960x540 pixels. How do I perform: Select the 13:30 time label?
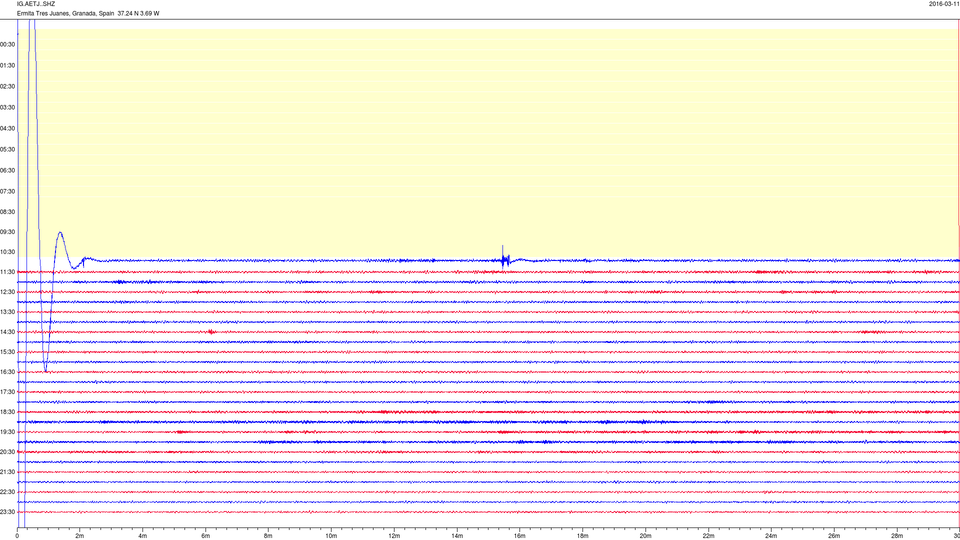pos(7,312)
